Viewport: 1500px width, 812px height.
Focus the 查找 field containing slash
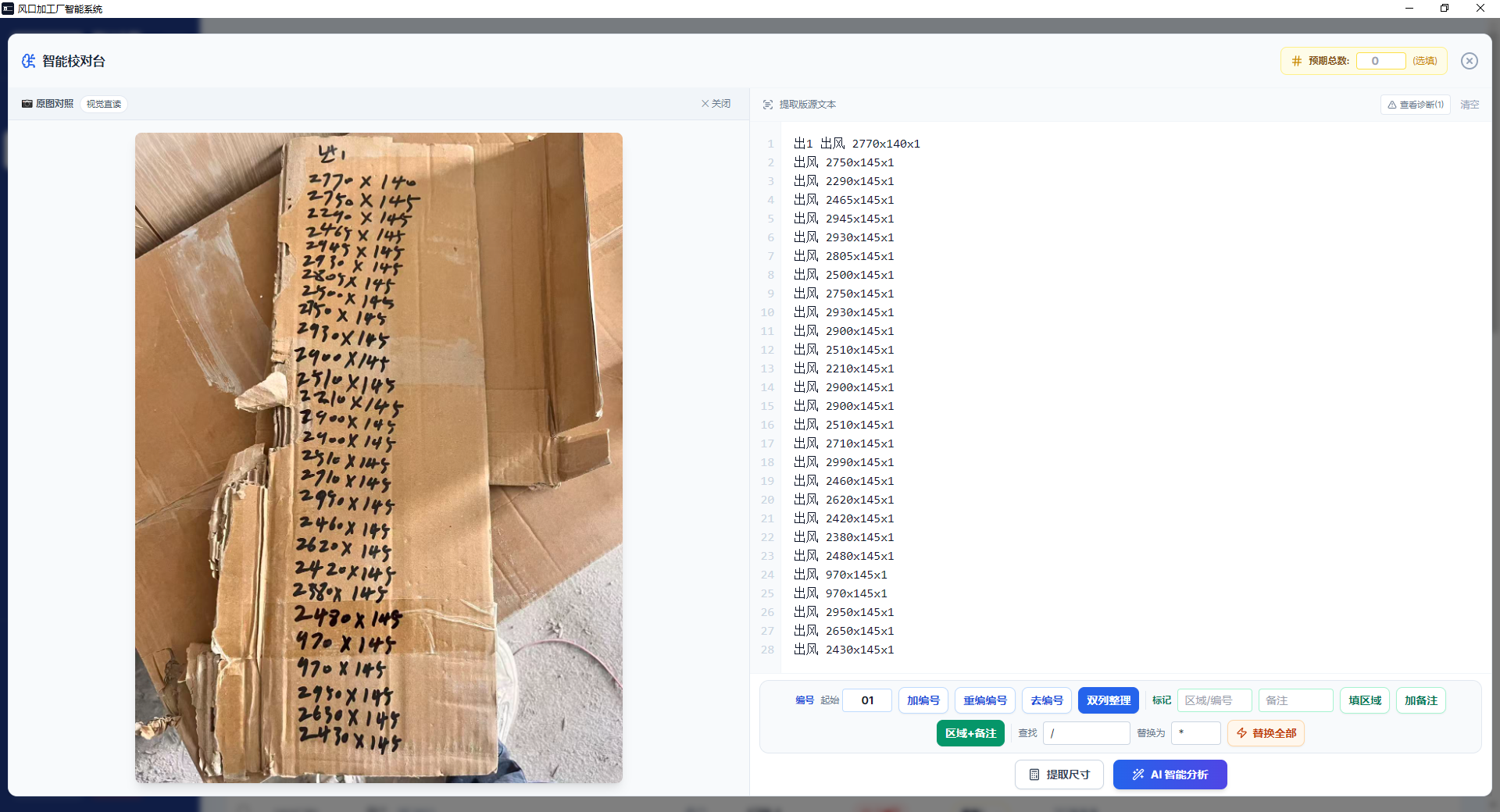click(1087, 733)
